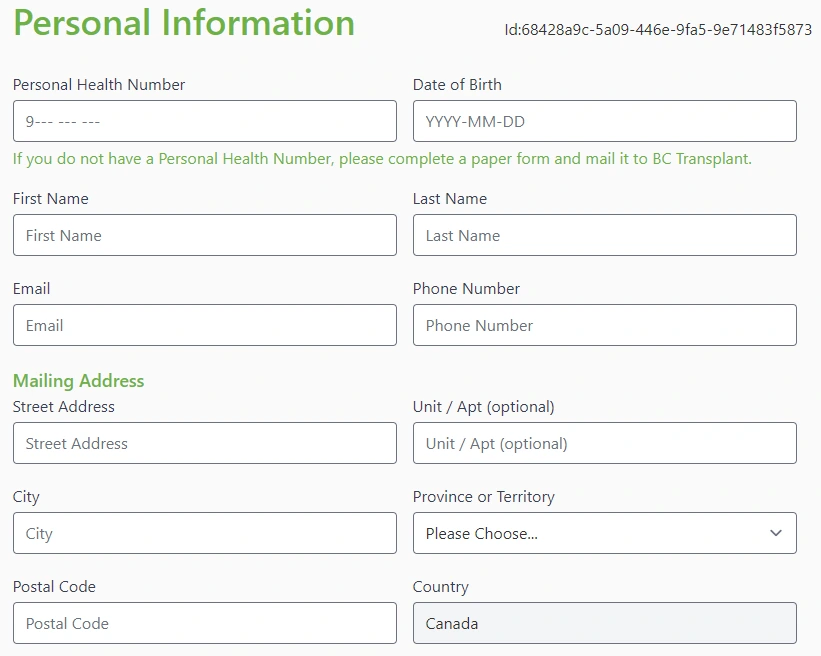
Task: Click the Postal Code input box
Action: (x=204, y=623)
